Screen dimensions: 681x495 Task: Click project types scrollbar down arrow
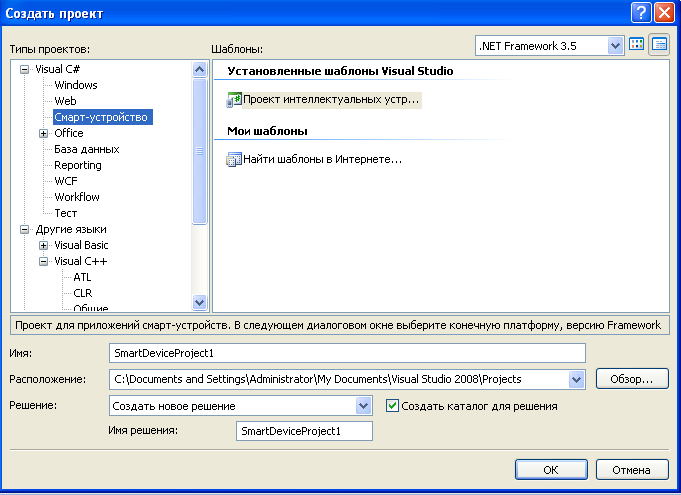click(x=199, y=302)
